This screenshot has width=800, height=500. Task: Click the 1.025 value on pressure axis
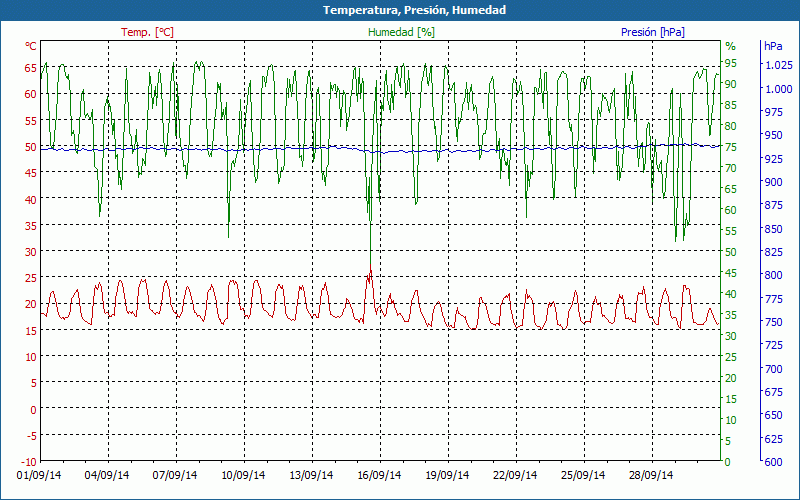click(779, 65)
